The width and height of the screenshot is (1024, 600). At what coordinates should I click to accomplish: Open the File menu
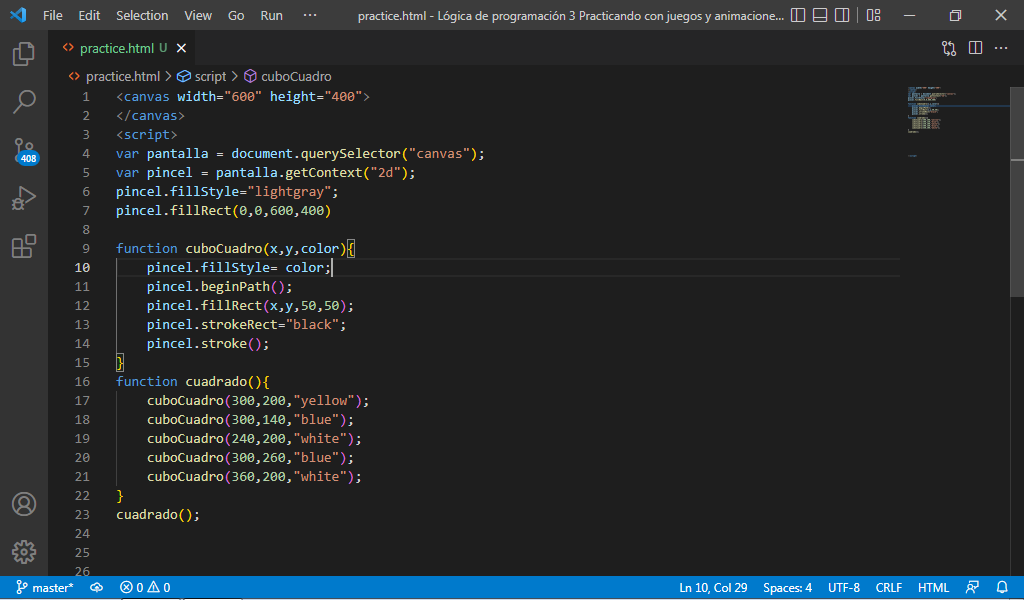coord(53,16)
